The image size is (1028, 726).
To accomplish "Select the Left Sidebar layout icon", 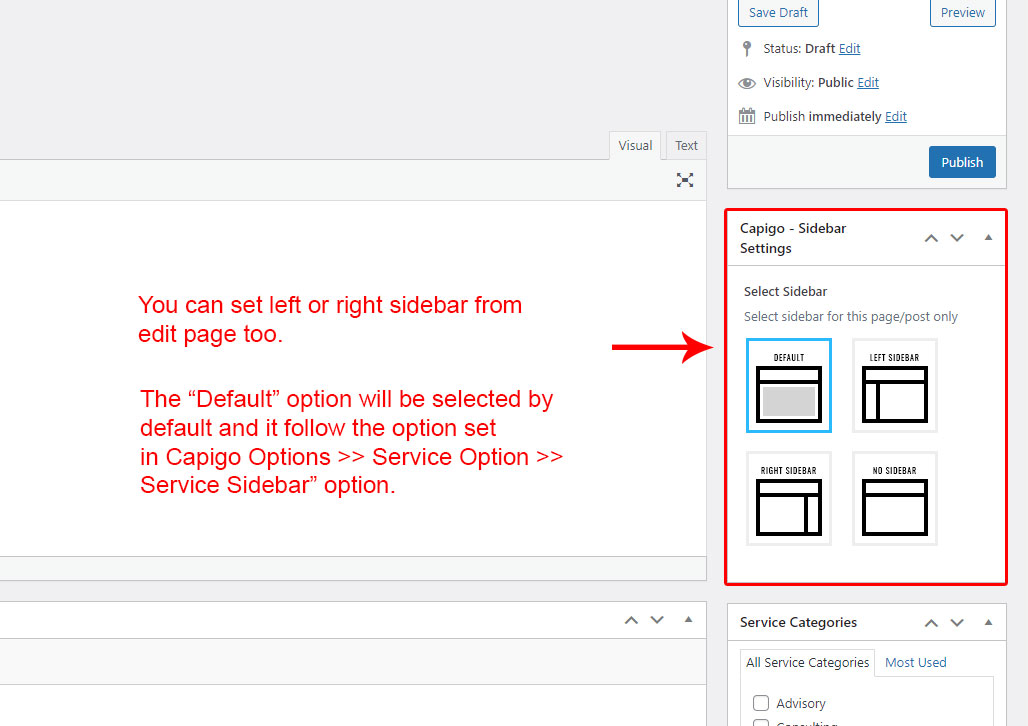I will tap(894, 386).
